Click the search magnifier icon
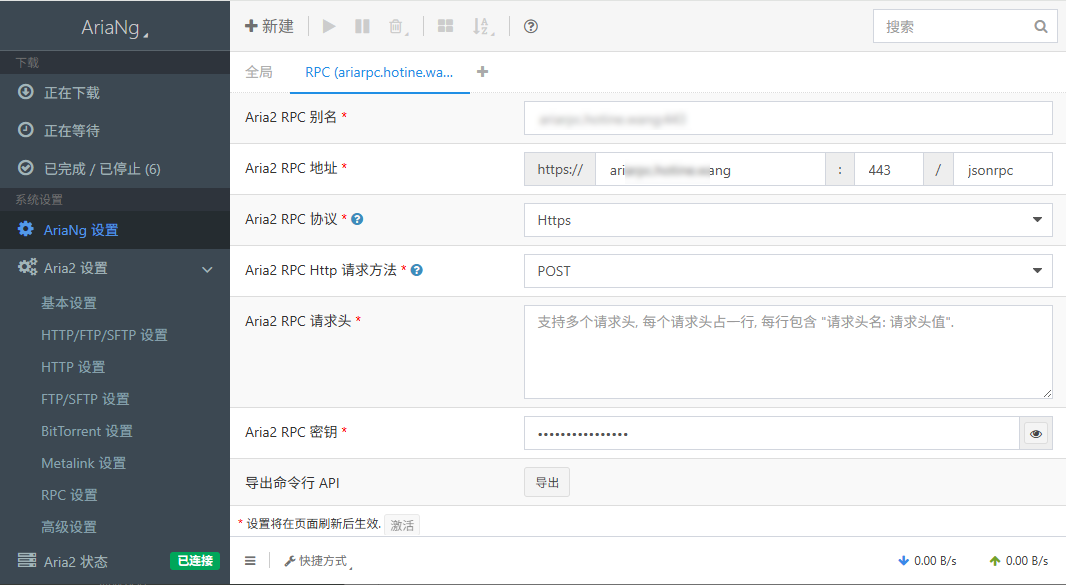Image resolution: width=1066 pixels, height=585 pixels. (1040, 26)
